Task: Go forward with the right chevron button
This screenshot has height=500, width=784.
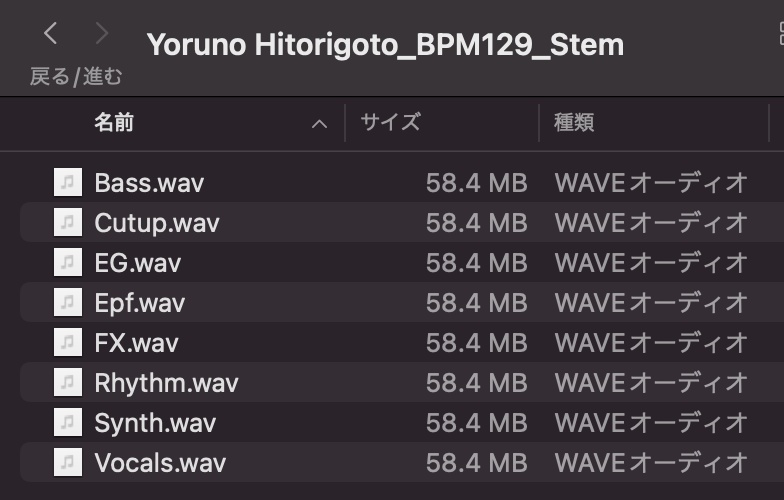Action: pos(101,35)
